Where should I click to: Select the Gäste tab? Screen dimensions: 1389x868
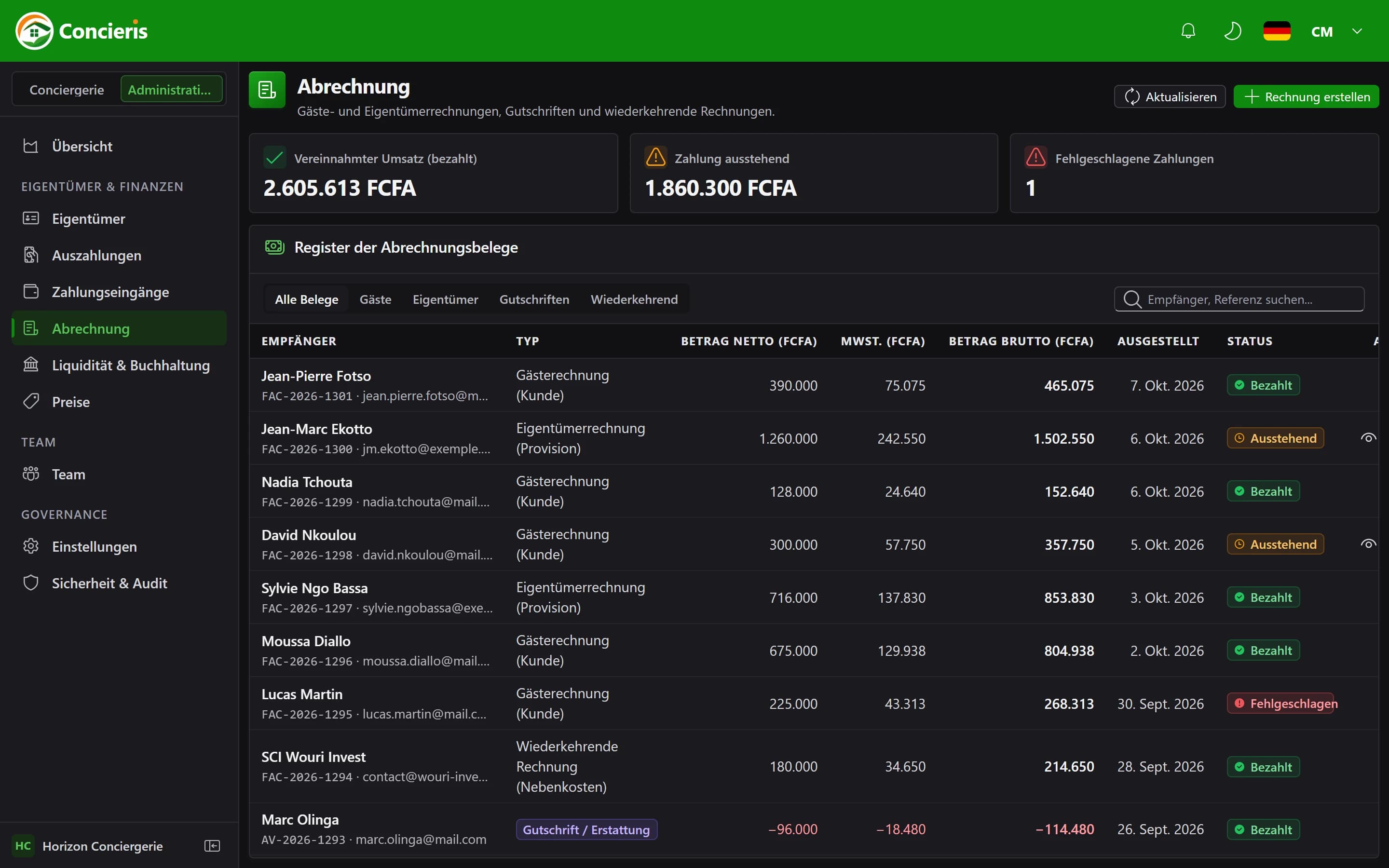click(x=375, y=299)
